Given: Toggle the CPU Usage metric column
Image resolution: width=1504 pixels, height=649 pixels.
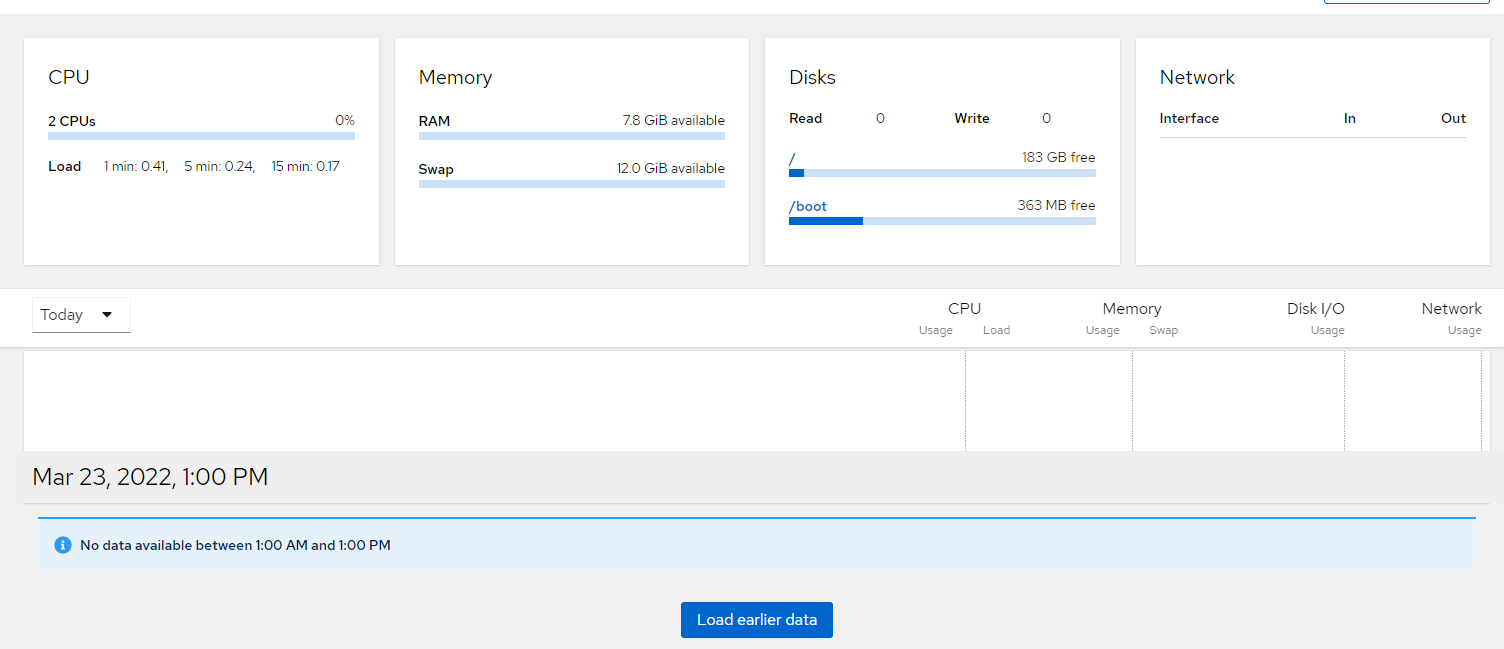Looking at the screenshot, I should click(935, 330).
